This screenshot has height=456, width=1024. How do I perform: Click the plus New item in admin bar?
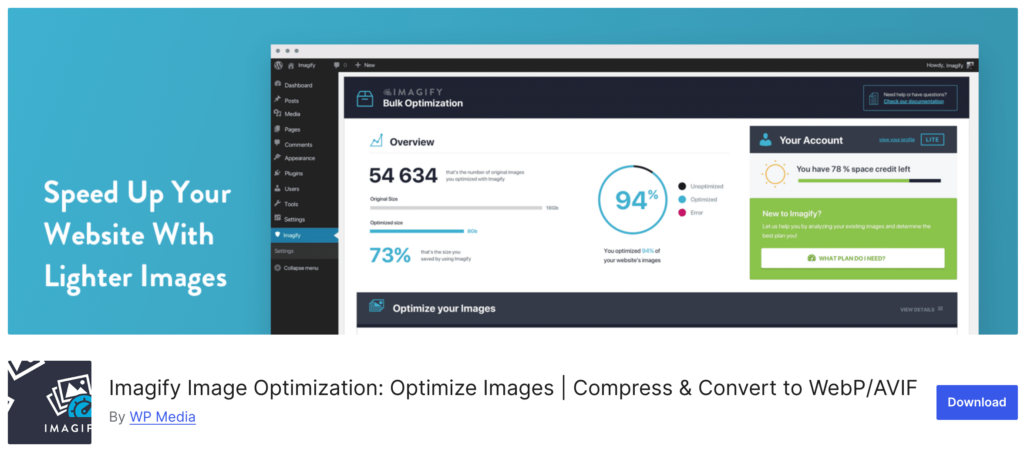click(365, 65)
